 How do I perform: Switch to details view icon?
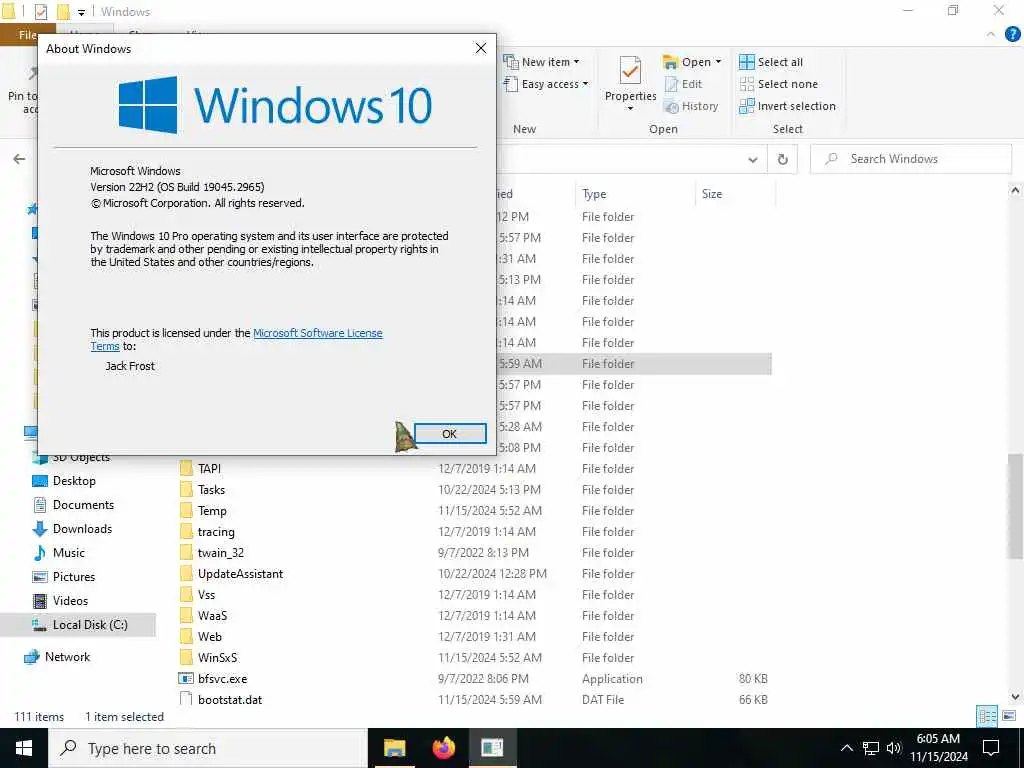[x=987, y=716]
